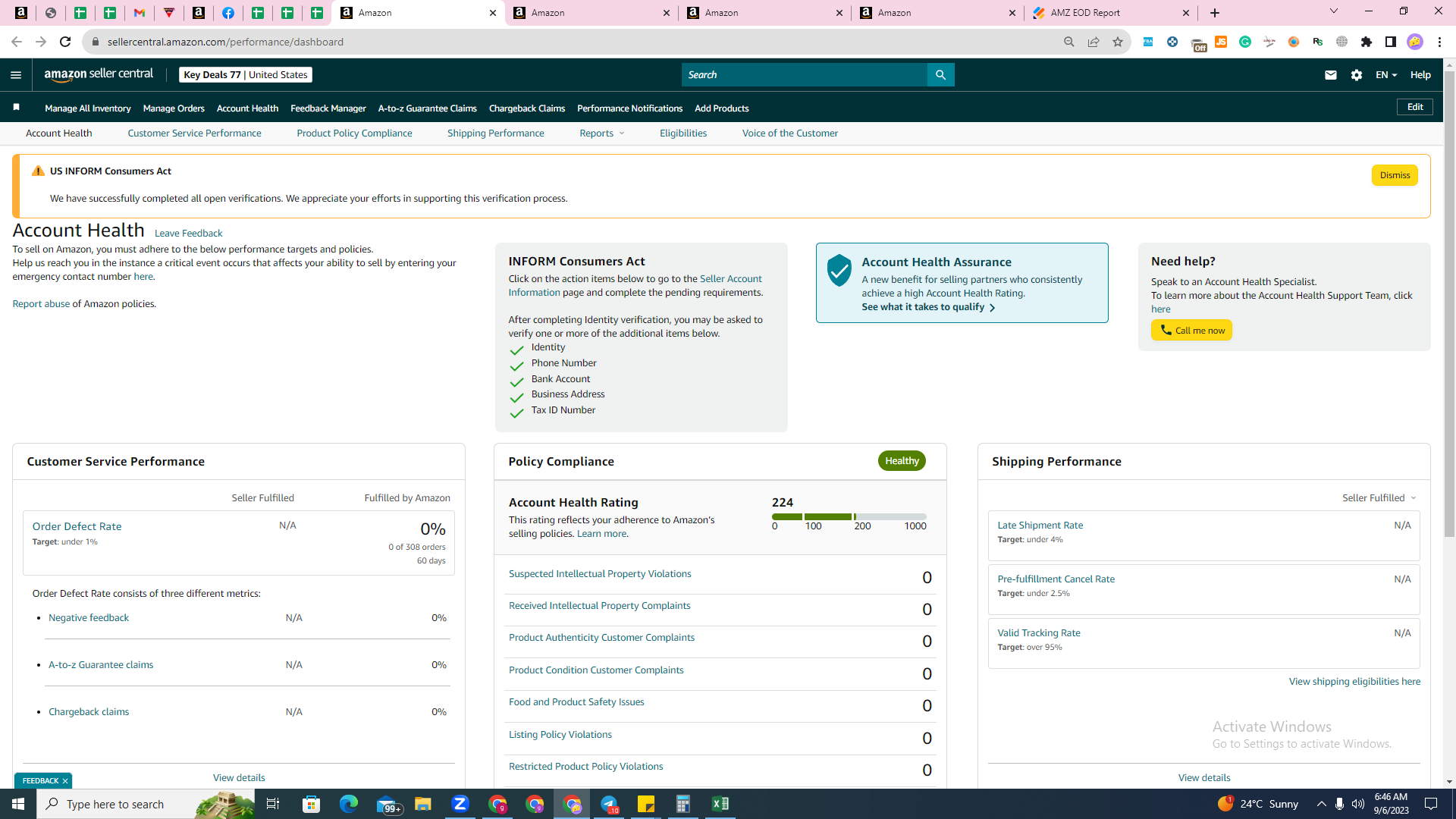This screenshot has height=819, width=1456.
Task: Open the Eligibilities tab
Action: tap(683, 133)
